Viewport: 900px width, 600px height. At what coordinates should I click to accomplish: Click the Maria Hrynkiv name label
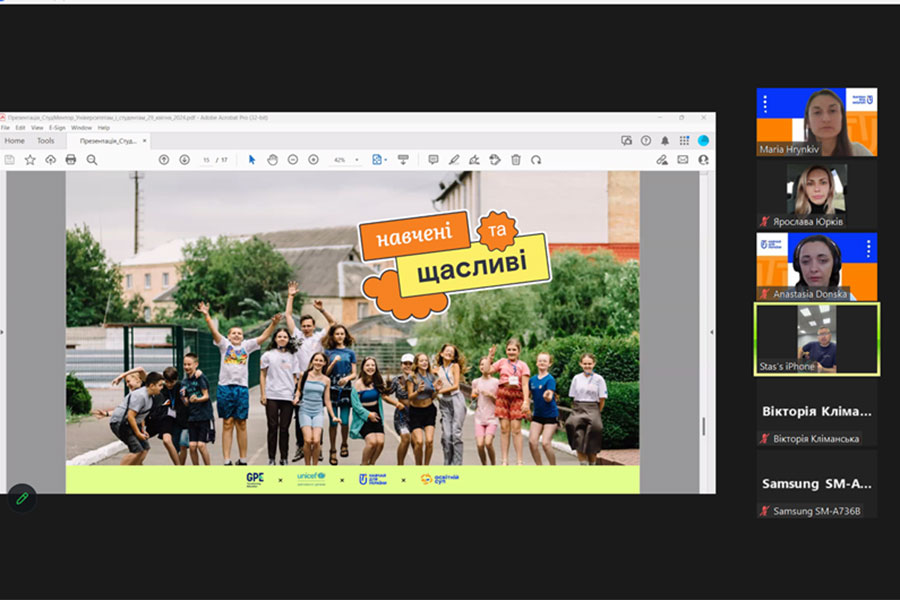tap(789, 149)
